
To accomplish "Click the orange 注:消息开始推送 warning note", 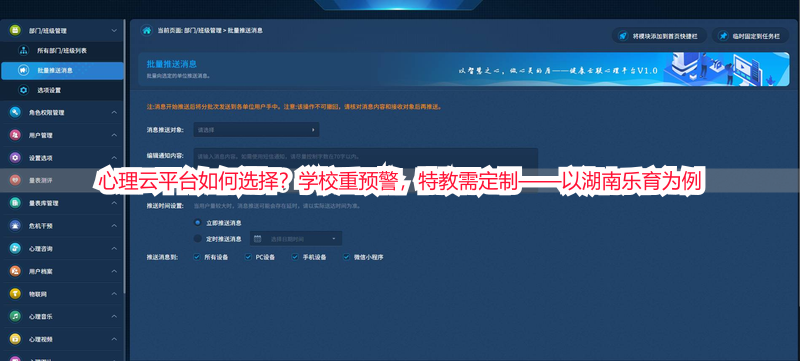I will click(294, 107).
